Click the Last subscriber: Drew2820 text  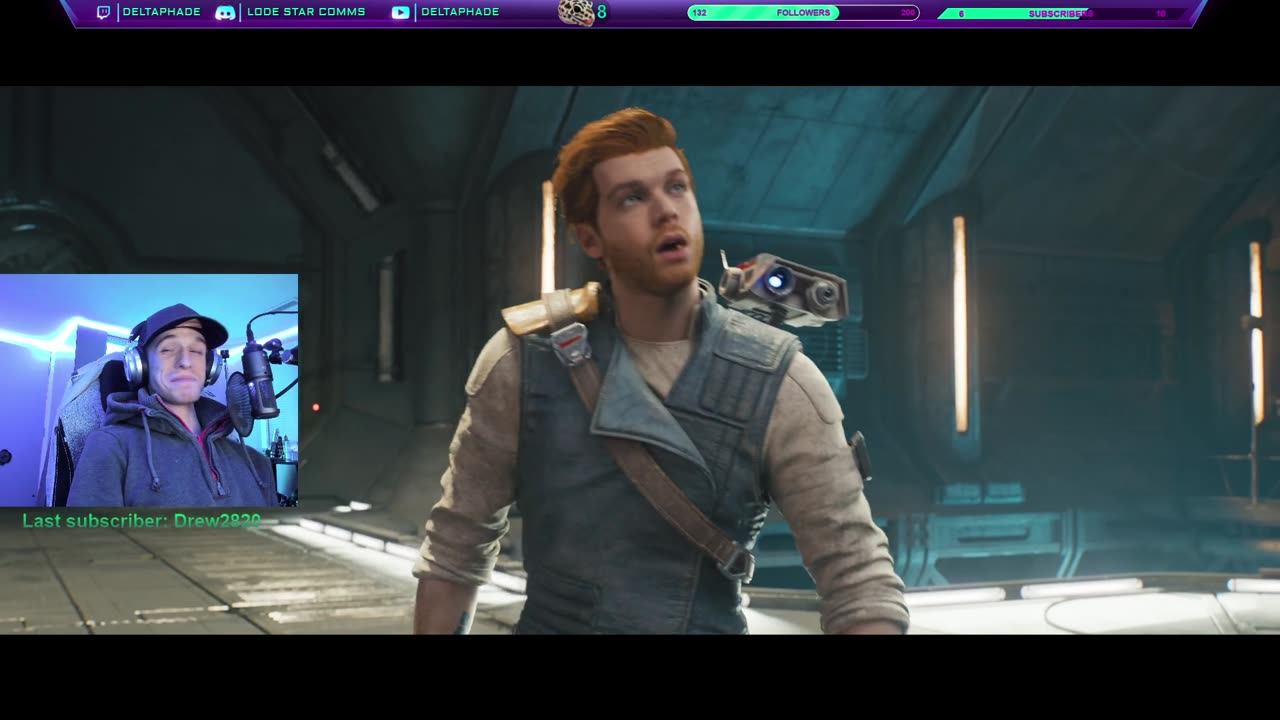tap(141, 521)
